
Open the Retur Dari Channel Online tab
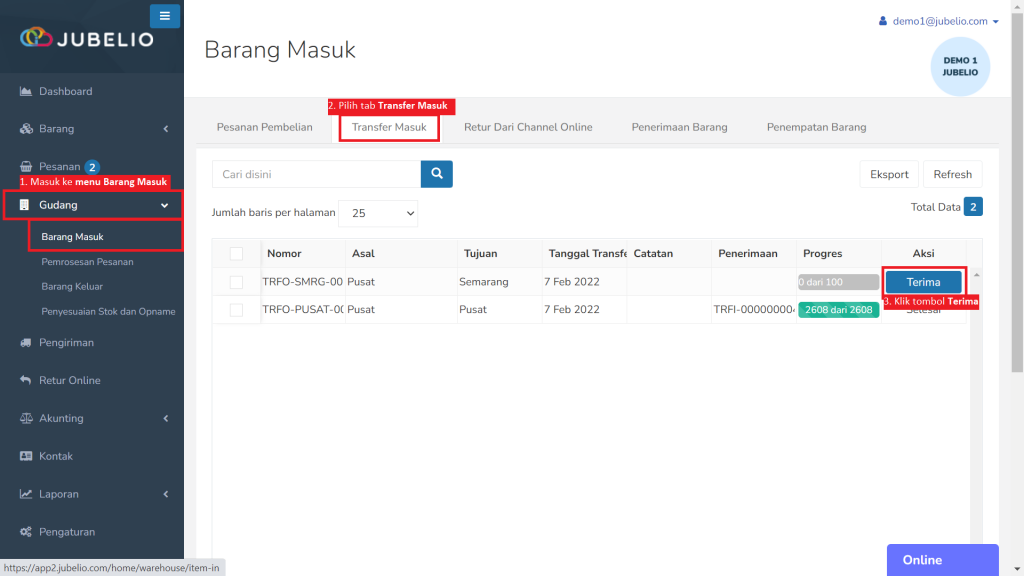(x=528, y=127)
